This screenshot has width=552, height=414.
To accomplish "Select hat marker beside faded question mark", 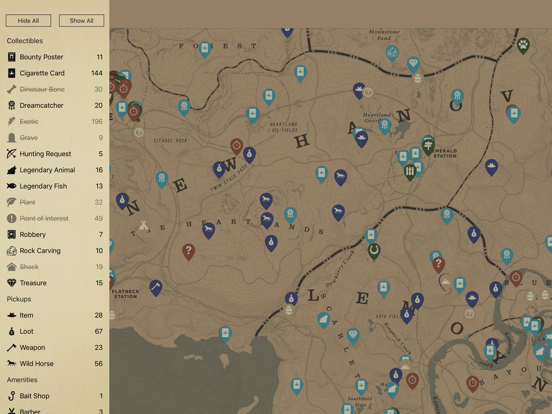I will pos(359,90).
